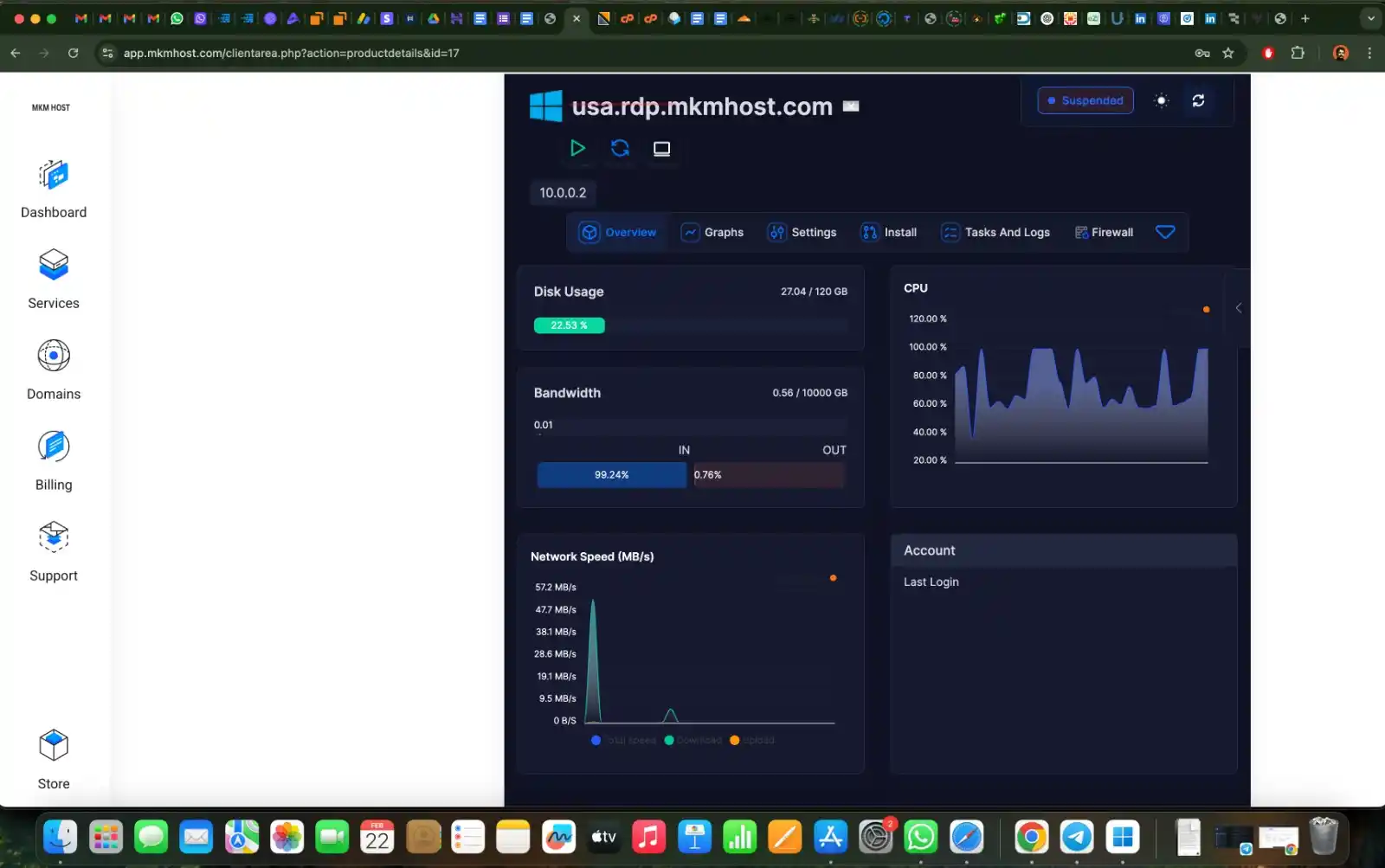This screenshot has width=1385, height=868.
Task: Open a new browser tab with plus button
Action: click(x=1304, y=18)
